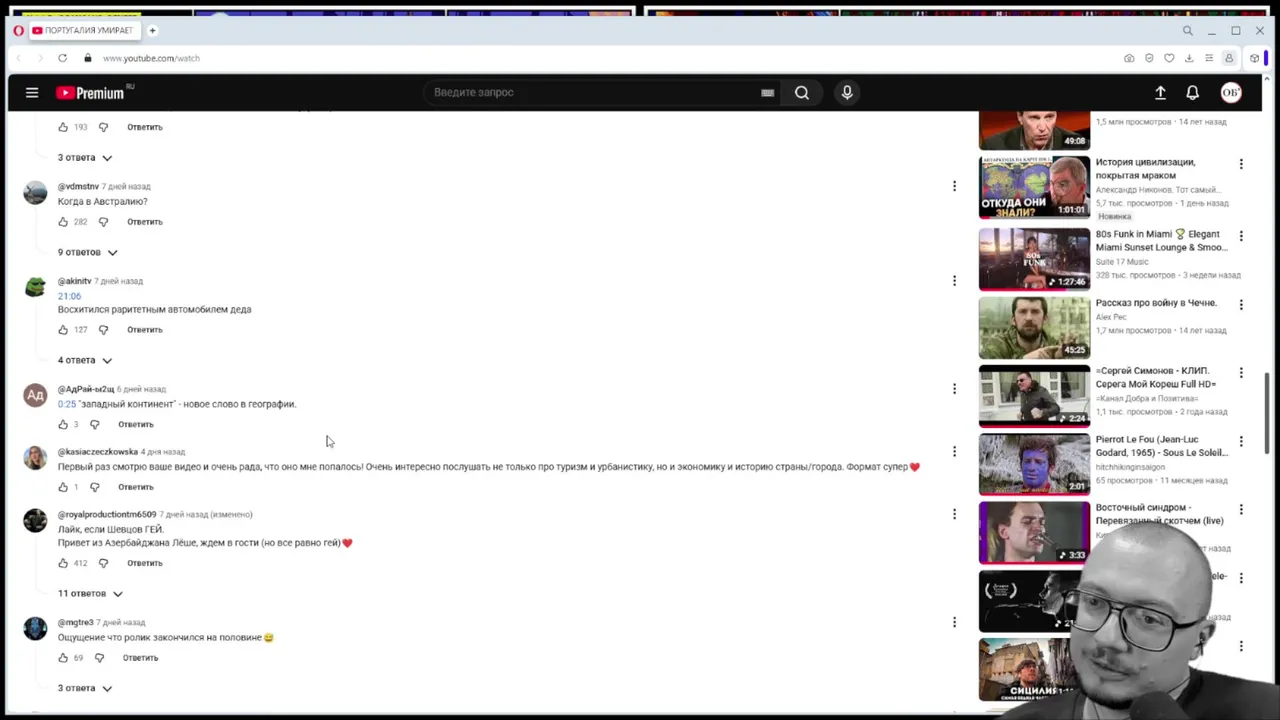
Task: Reply to 'Когда в Австралию?' comment
Action: (x=144, y=222)
